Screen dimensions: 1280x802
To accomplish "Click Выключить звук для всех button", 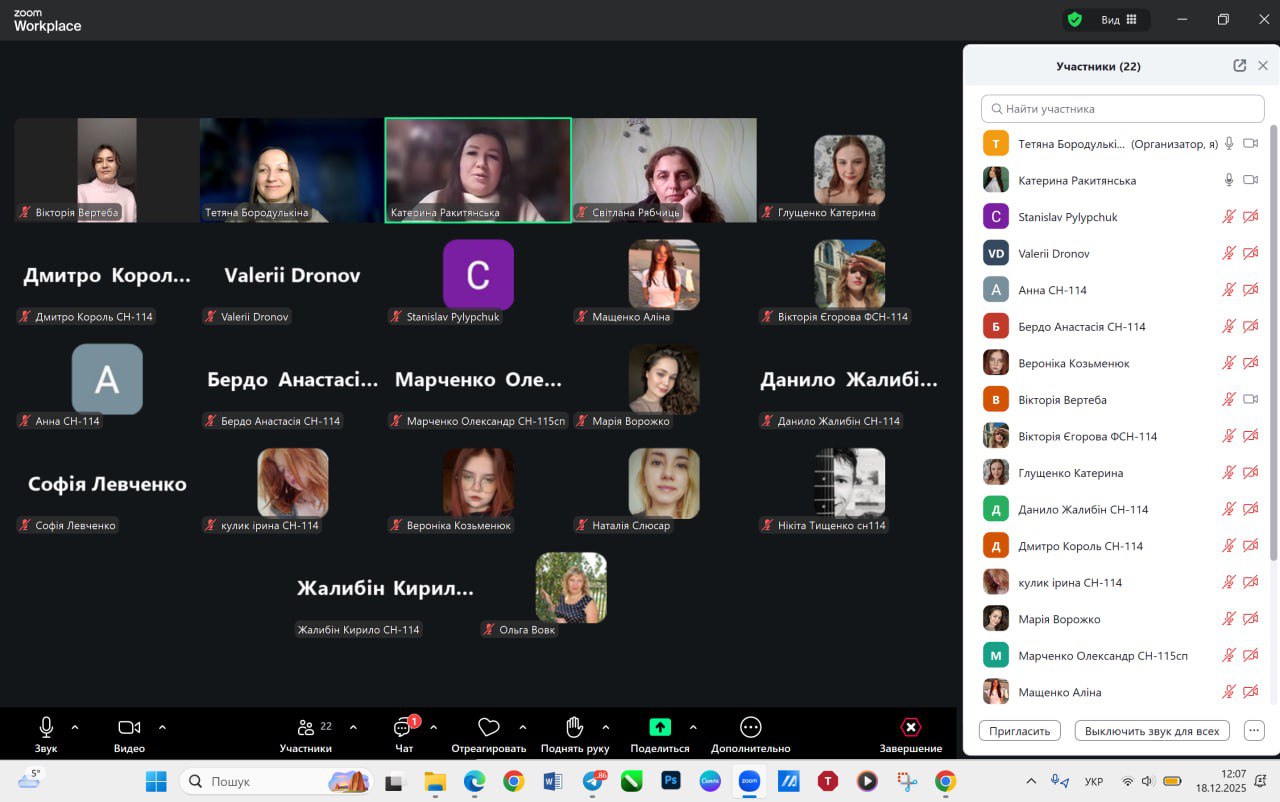I will click(x=1152, y=731).
